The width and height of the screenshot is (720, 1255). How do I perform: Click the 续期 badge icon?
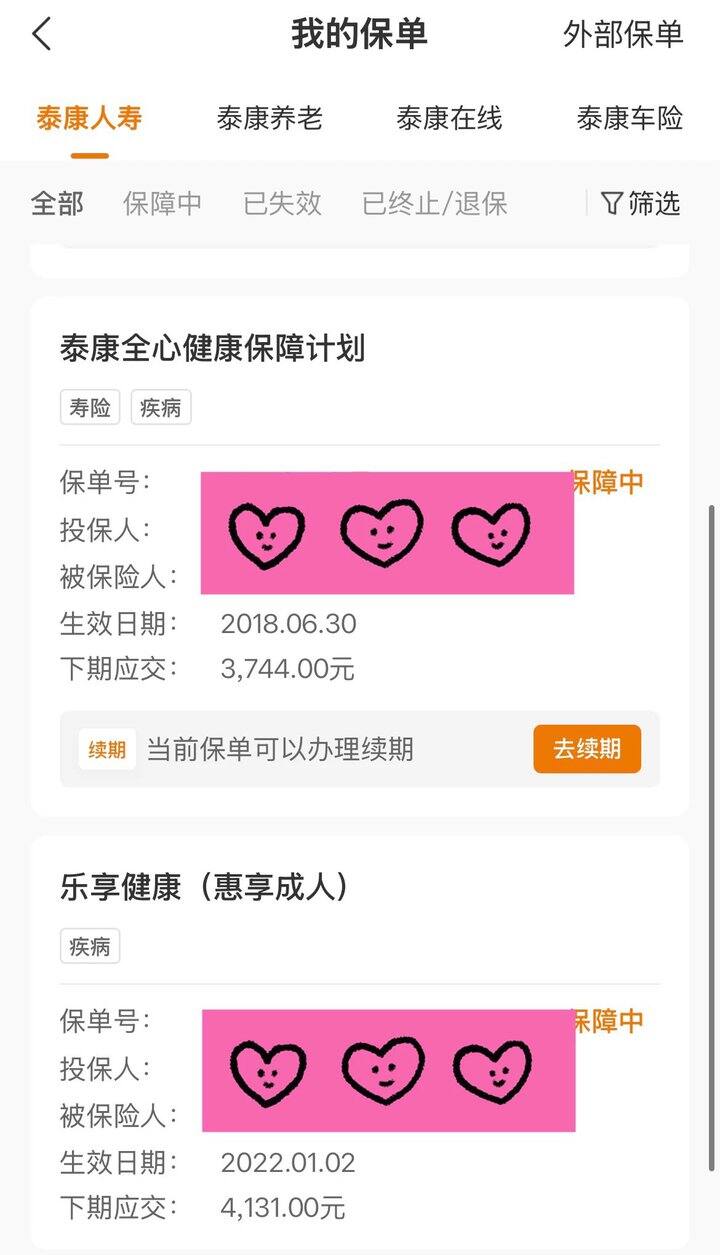coord(107,749)
